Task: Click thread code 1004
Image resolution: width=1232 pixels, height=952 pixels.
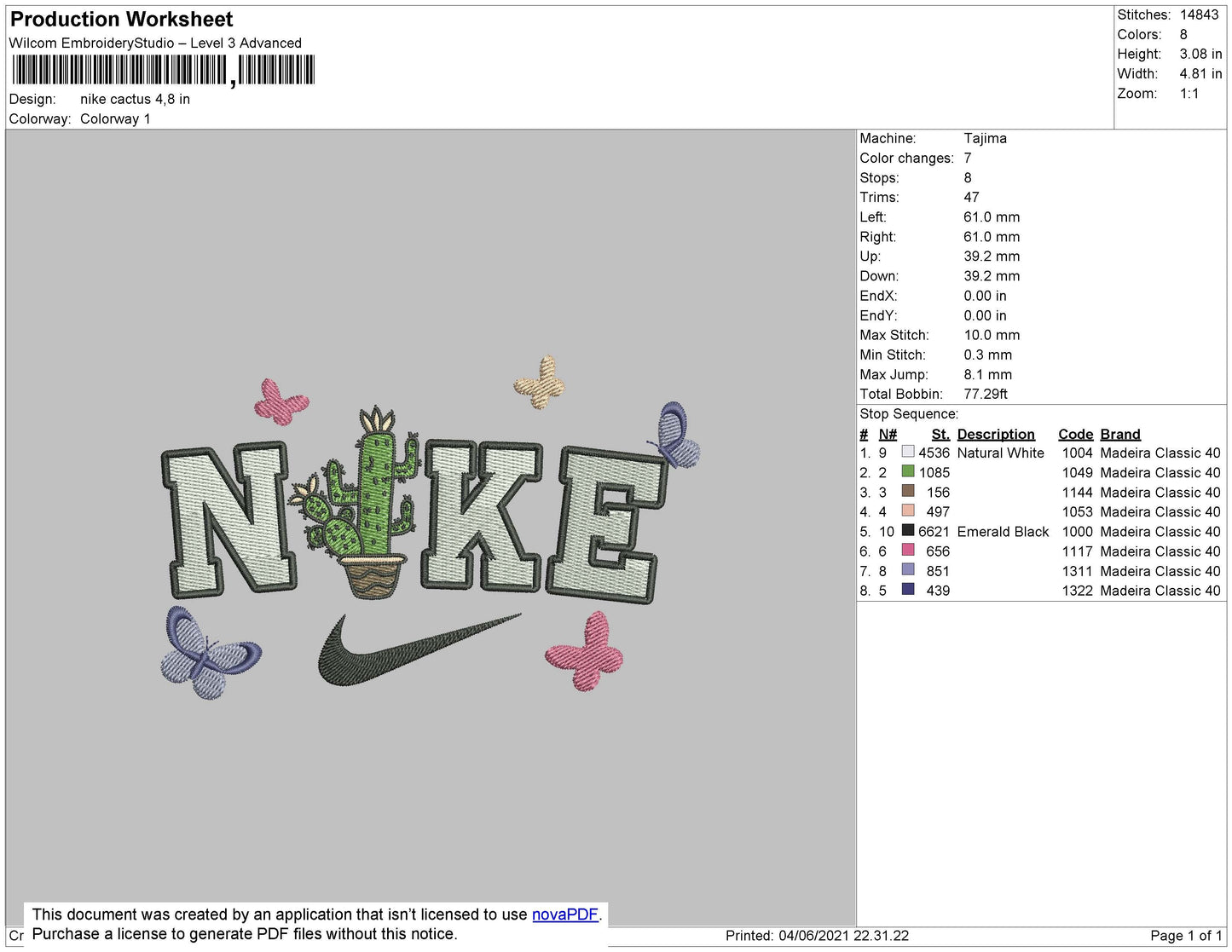Action: (x=1077, y=453)
